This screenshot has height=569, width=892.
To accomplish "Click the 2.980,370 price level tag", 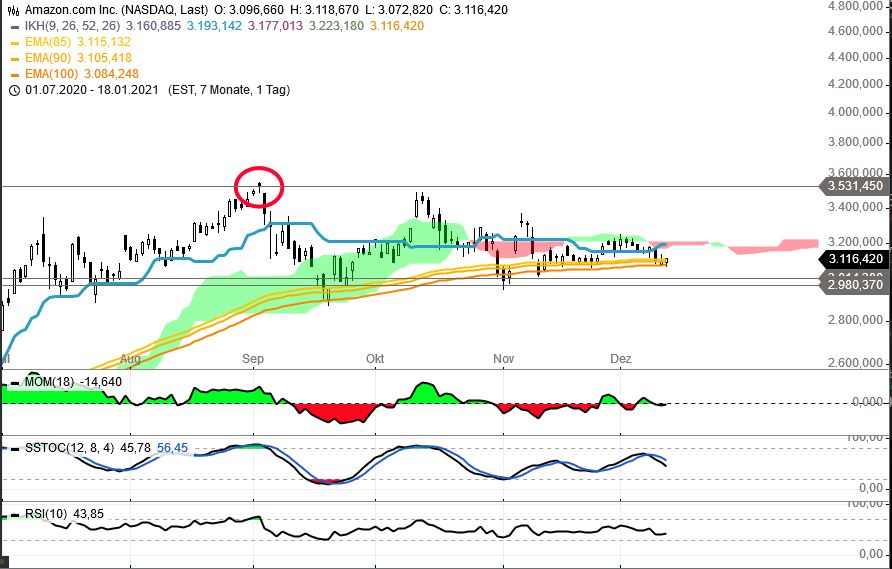I will point(855,285).
